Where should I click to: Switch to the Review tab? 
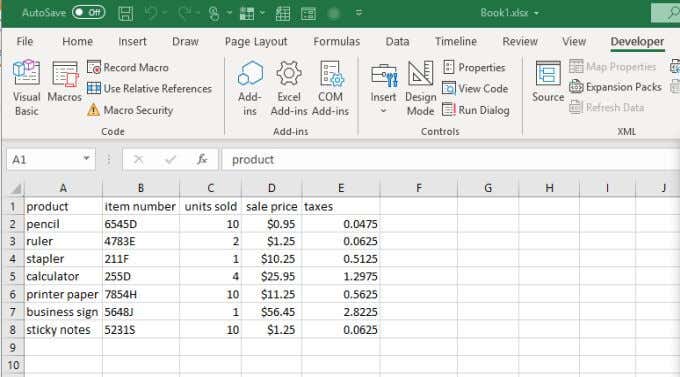520,41
